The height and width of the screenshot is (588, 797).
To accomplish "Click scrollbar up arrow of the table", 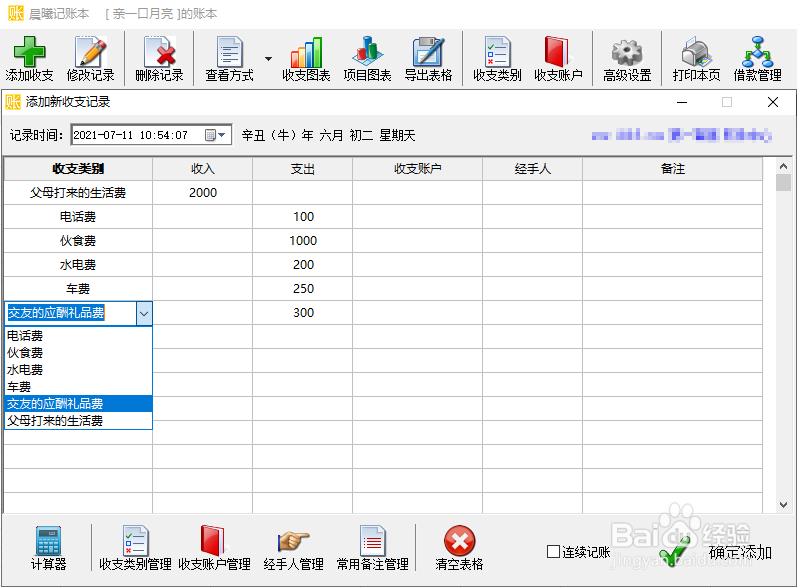I will pos(783,166).
